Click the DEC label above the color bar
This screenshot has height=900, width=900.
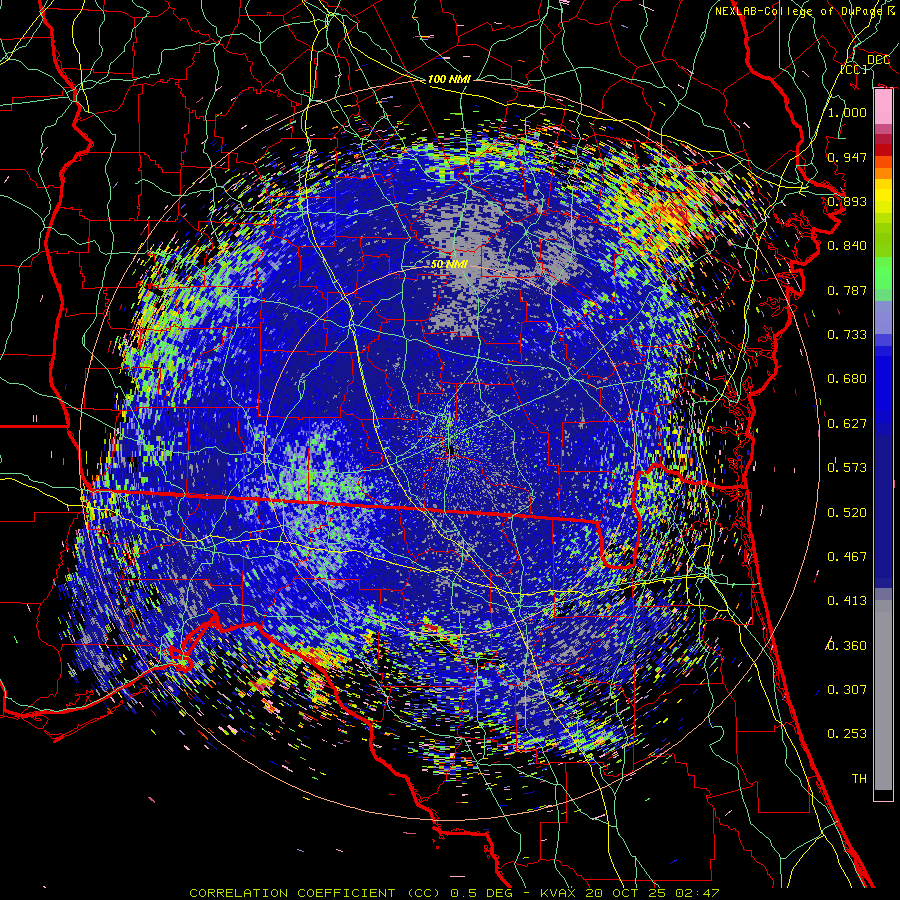pyautogui.click(x=879, y=59)
